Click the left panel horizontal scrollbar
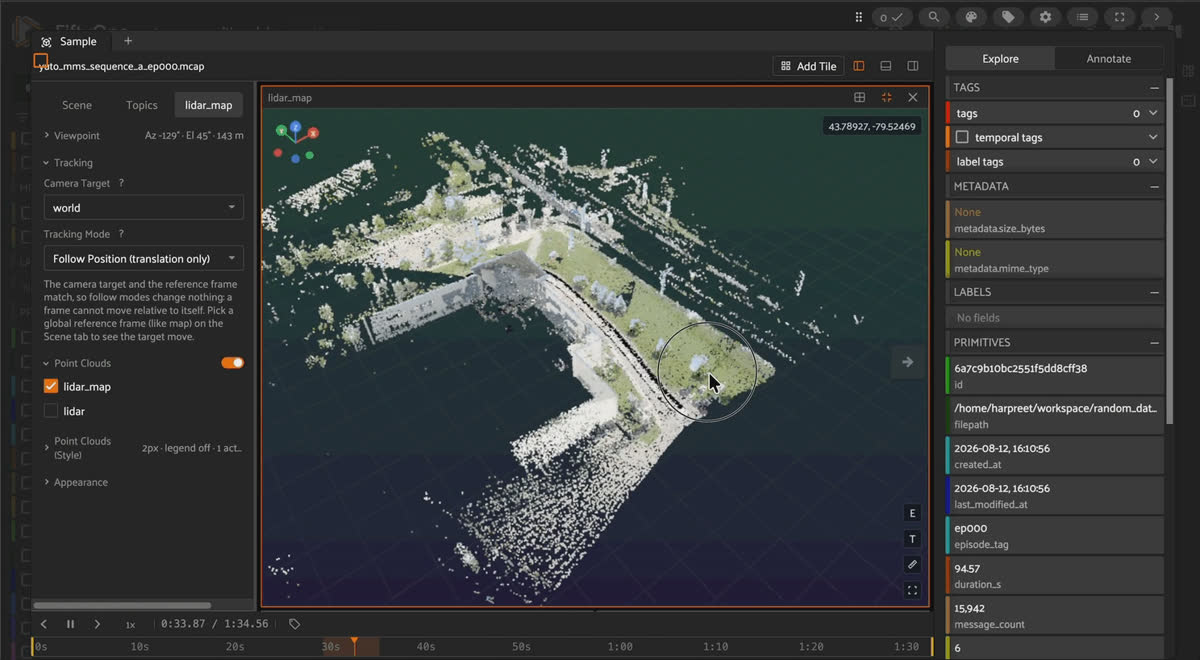Image resolution: width=1200 pixels, height=660 pixels. click(122, 605)
